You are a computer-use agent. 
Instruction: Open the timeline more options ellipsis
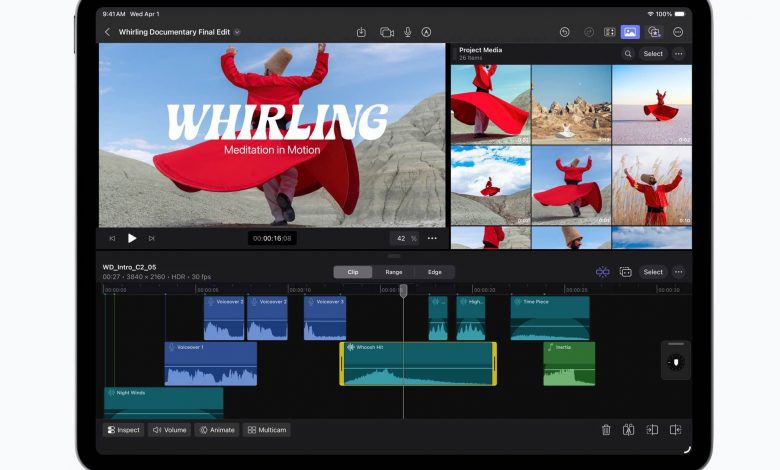[678, 272]
